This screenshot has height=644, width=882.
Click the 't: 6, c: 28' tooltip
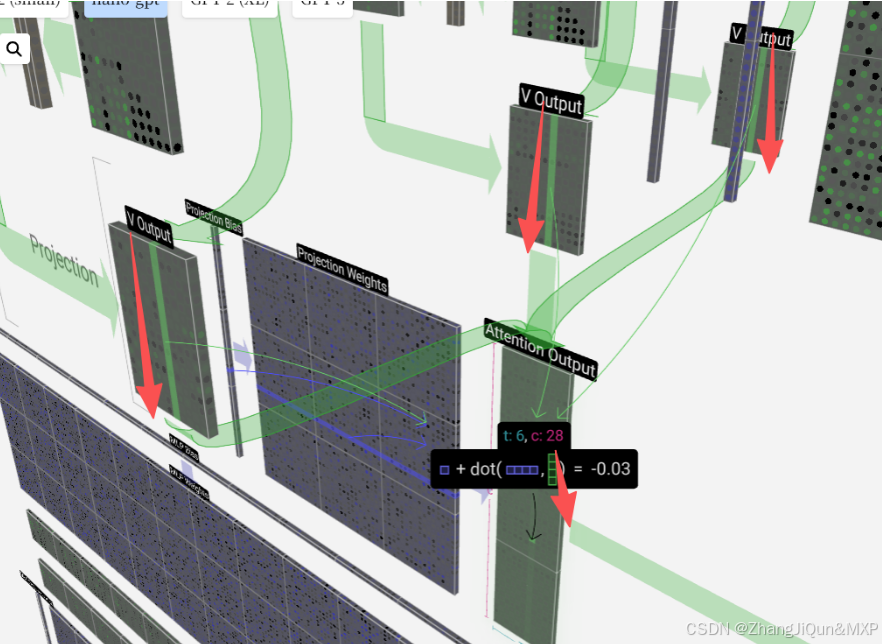533,435
